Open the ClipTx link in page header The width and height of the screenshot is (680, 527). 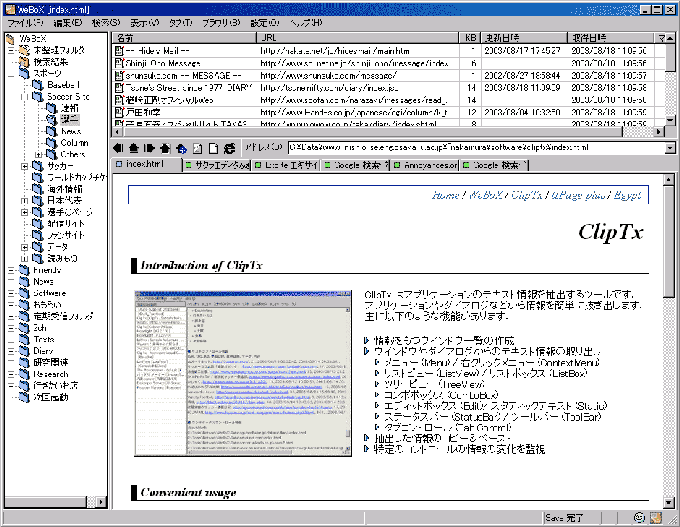pyautogui.click(x=526, y=195)
